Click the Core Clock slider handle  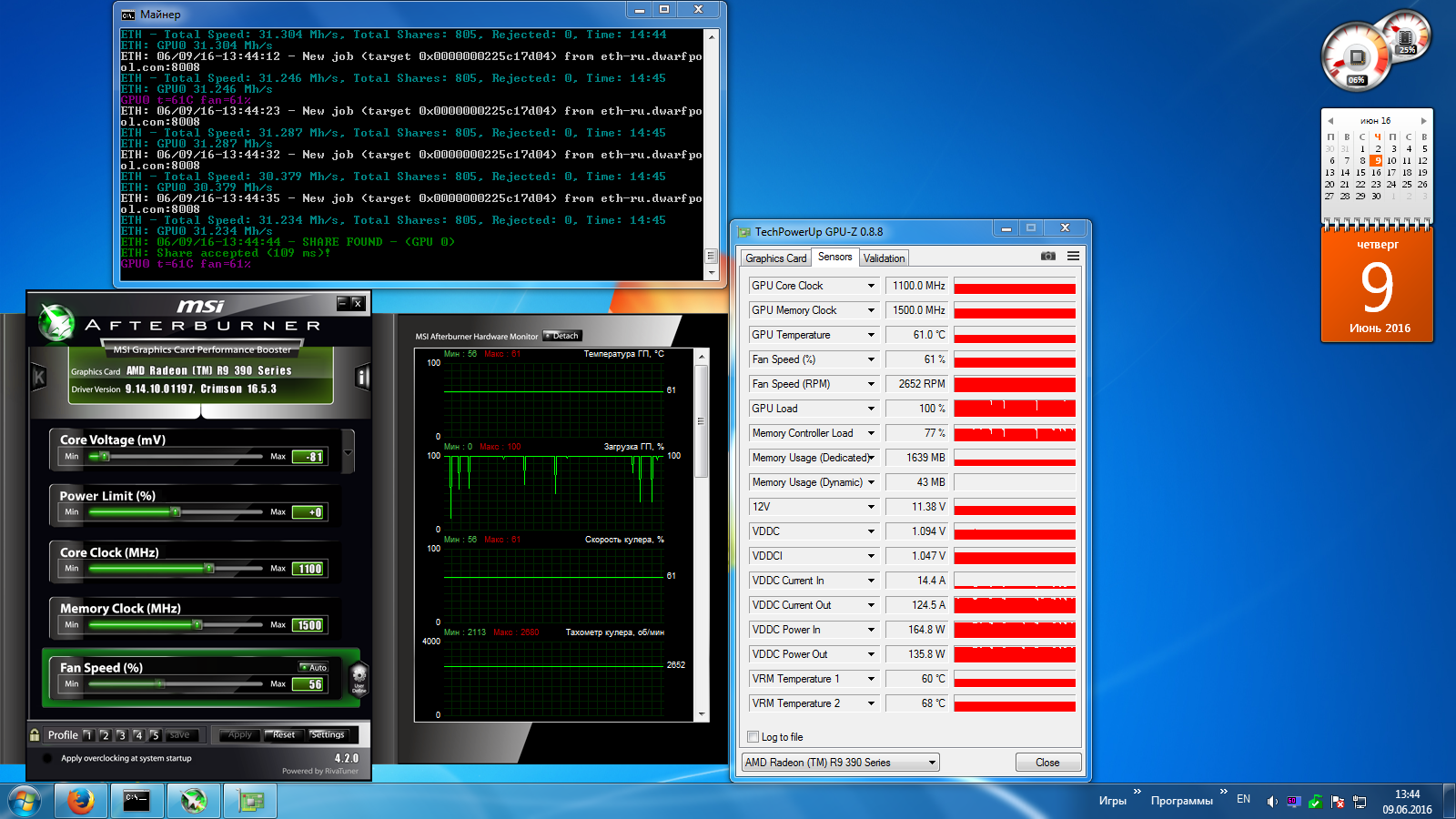tap(209, 569)
